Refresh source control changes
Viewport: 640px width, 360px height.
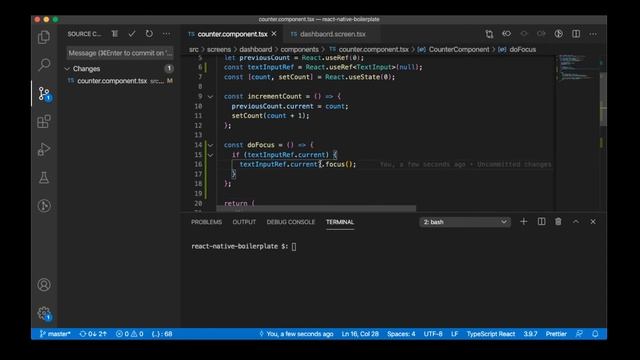click(x=149, y=34)
